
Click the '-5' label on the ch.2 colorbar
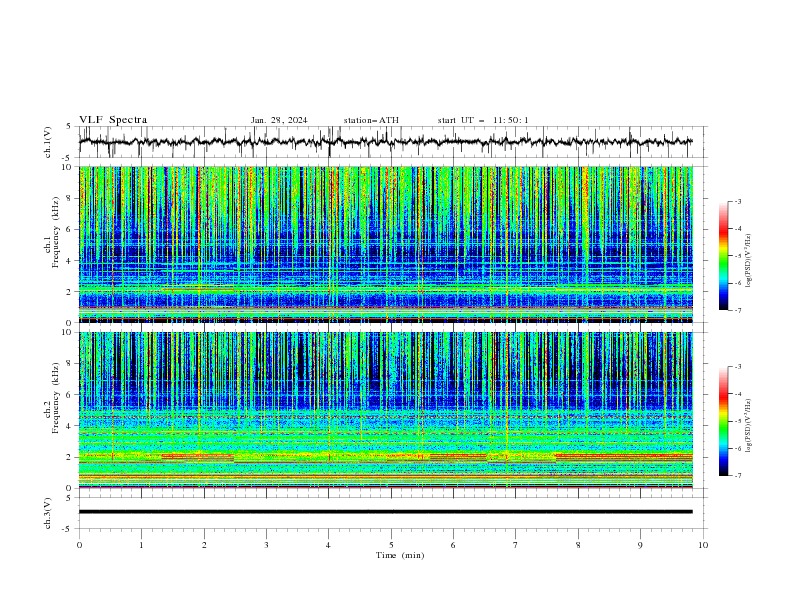737,421
